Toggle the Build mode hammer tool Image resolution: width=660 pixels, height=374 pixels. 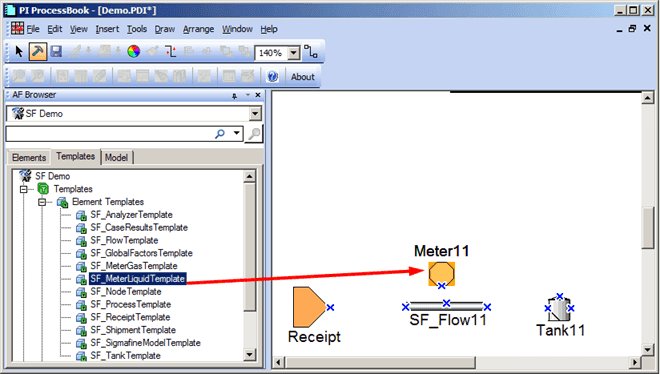pyautogui.click(x=38, y=52)
